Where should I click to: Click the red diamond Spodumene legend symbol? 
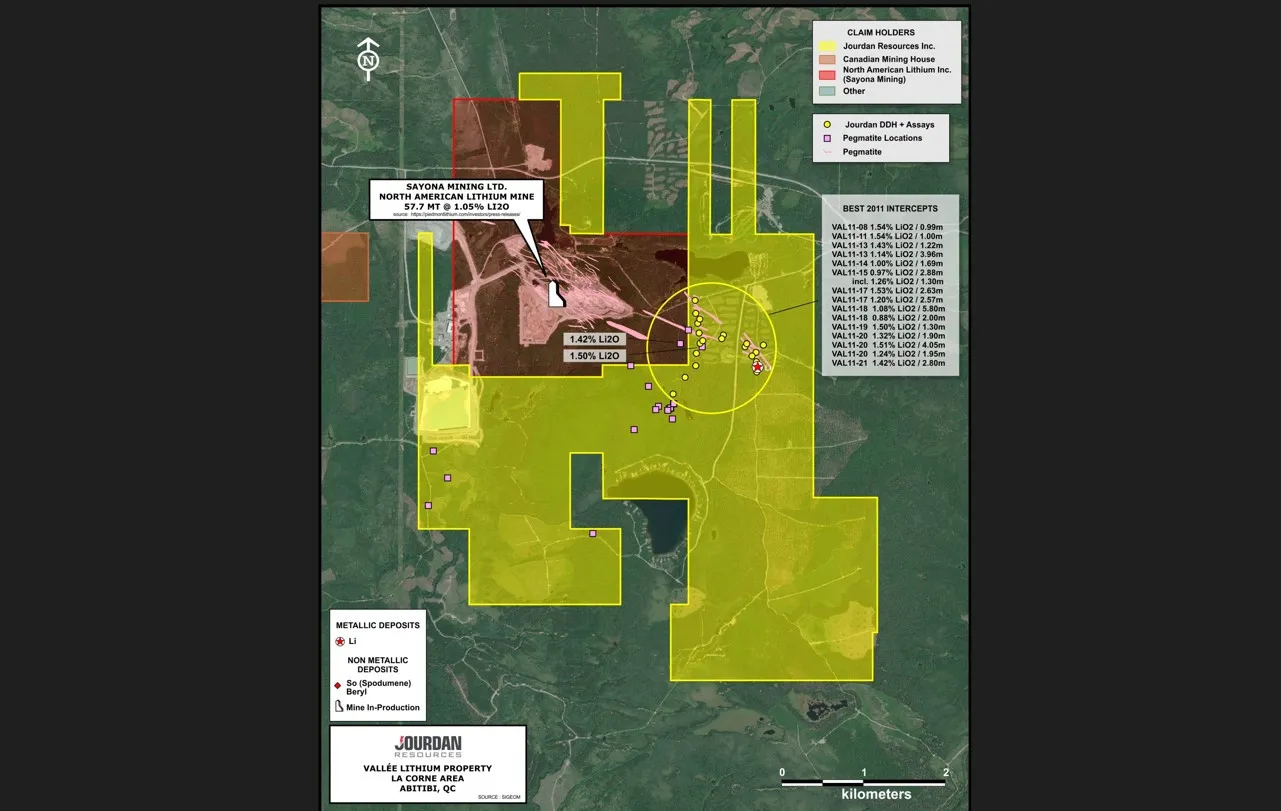click(338, 686)
